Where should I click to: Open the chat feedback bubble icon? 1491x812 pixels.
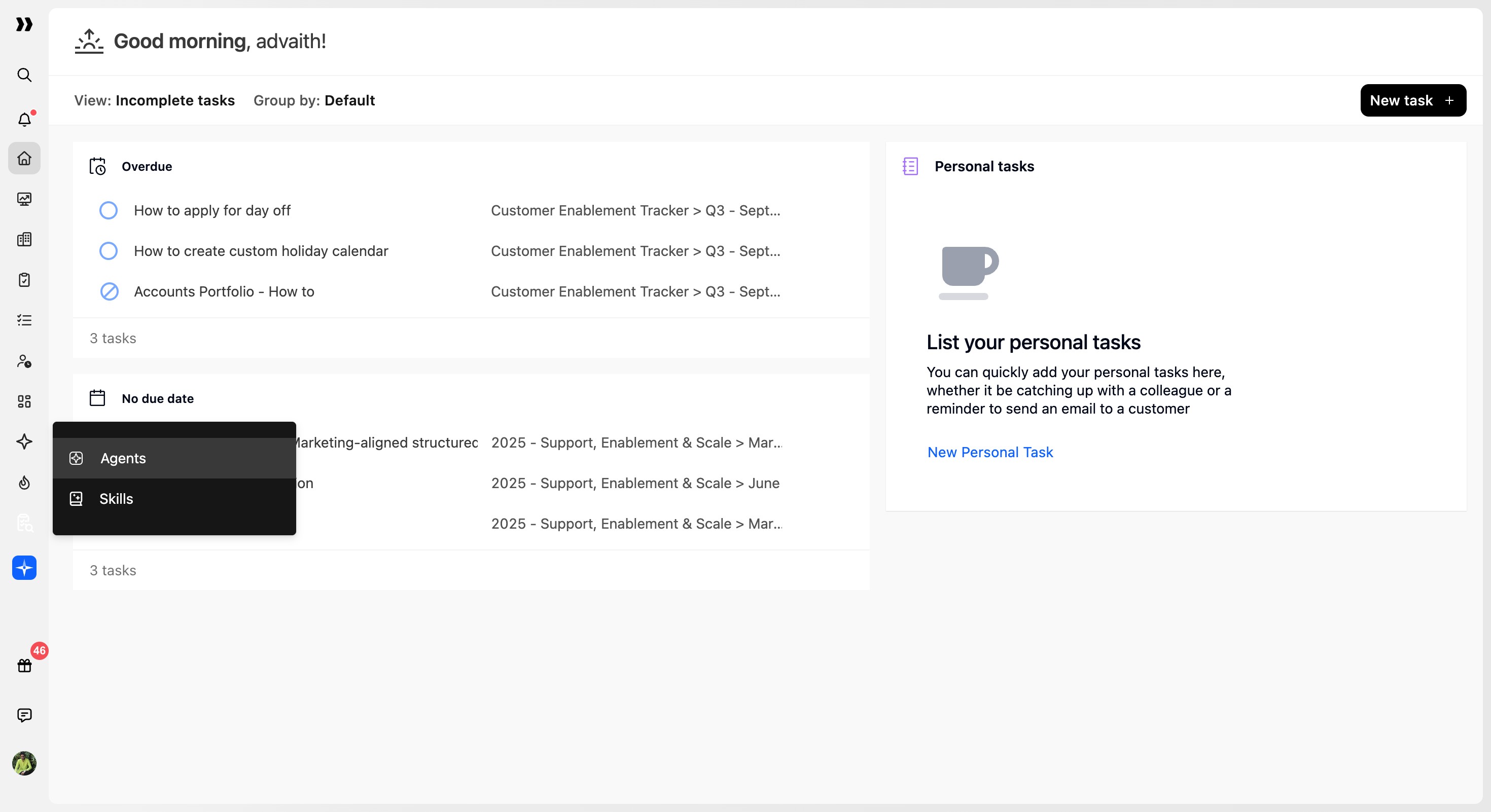pyautogui.click(x=24, y=715)
